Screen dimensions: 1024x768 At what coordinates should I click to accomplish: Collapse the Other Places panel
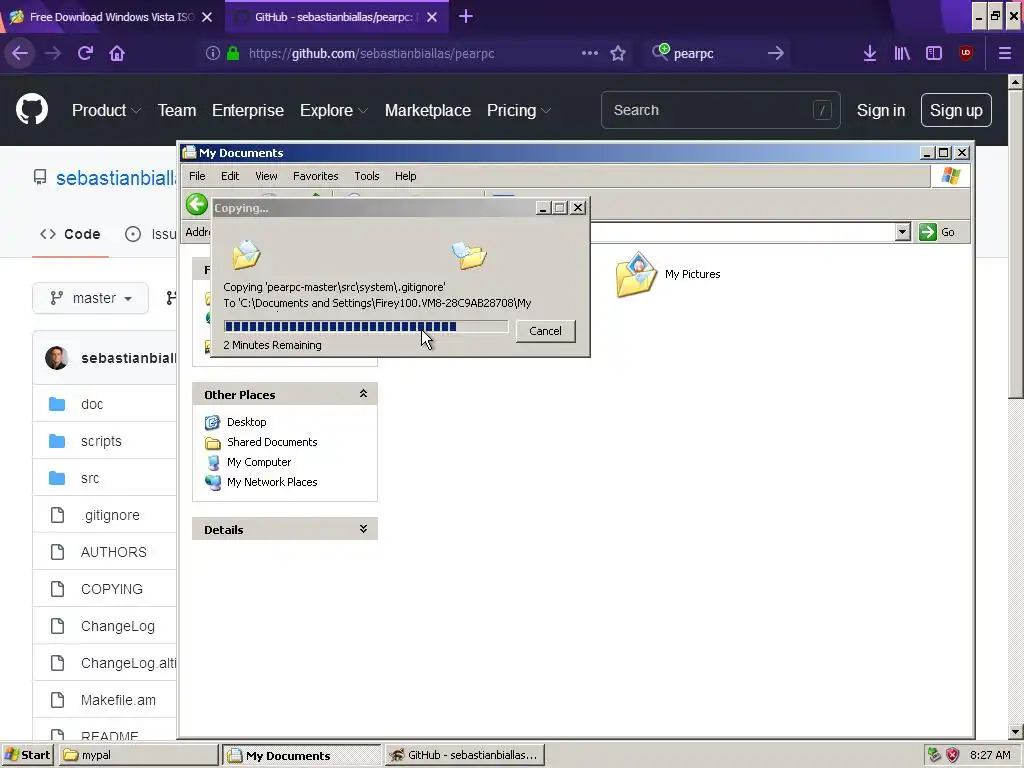pos(363,394)
